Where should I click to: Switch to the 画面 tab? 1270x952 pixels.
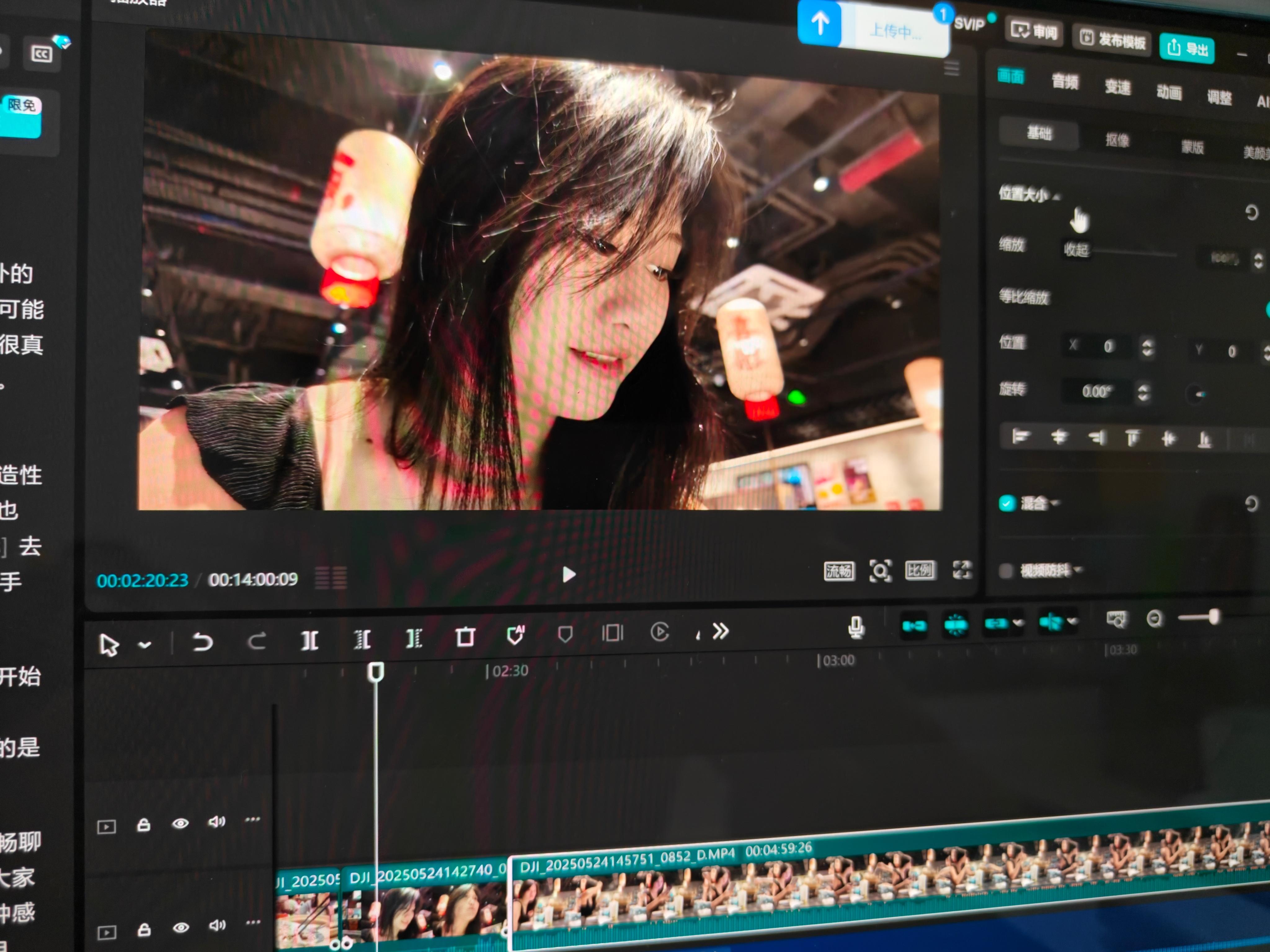pyautogui.click(x=1010, y=76)
